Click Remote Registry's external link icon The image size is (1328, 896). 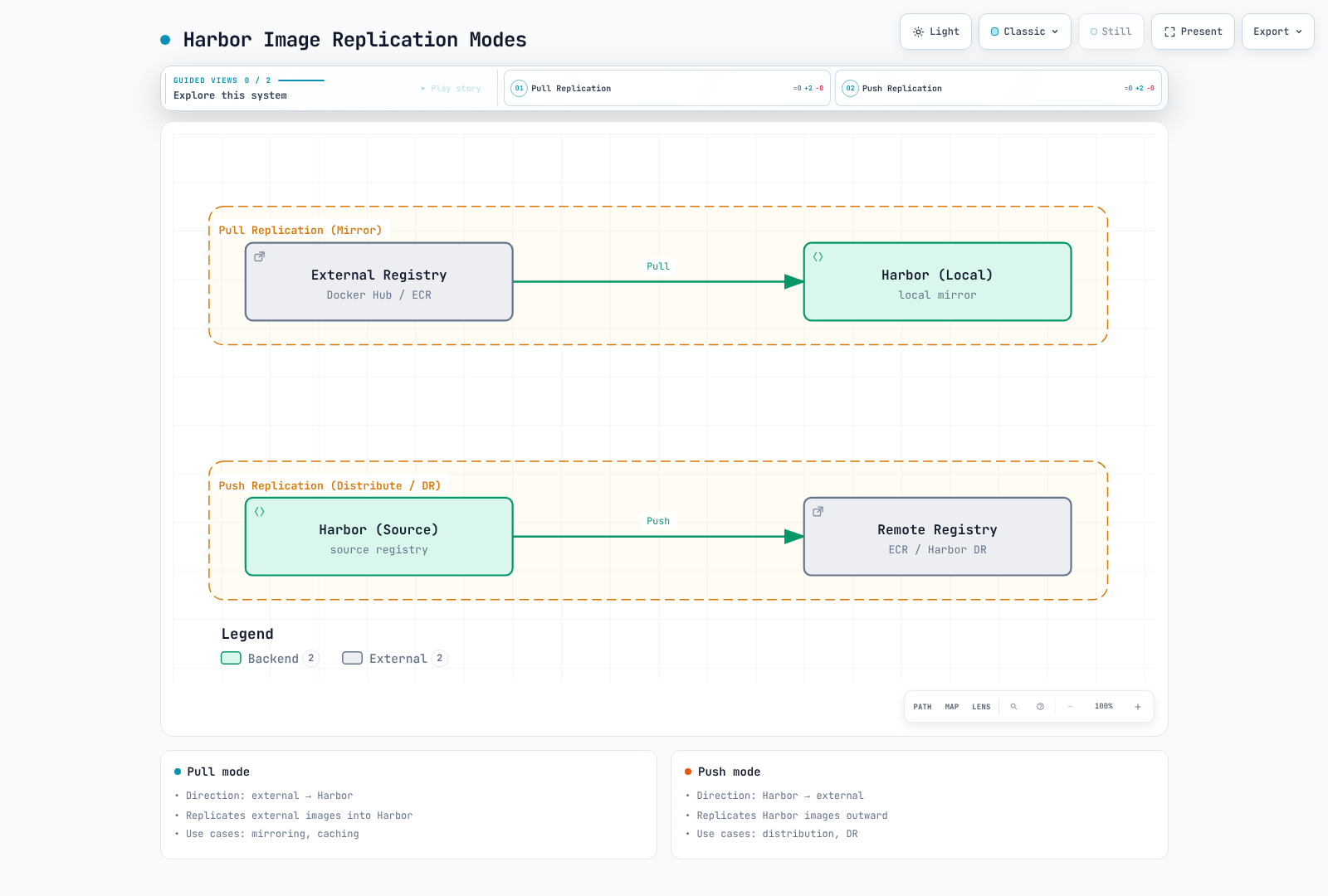pos(818,512)
